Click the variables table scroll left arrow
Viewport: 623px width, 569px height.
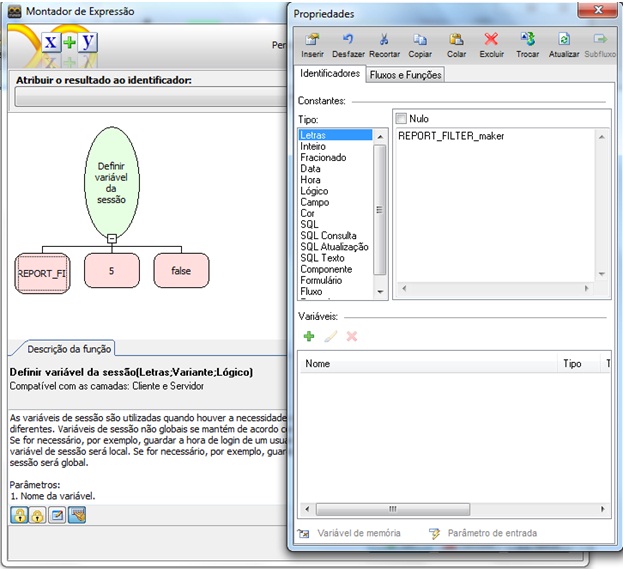pyautogui.click(x=307, y=509)
